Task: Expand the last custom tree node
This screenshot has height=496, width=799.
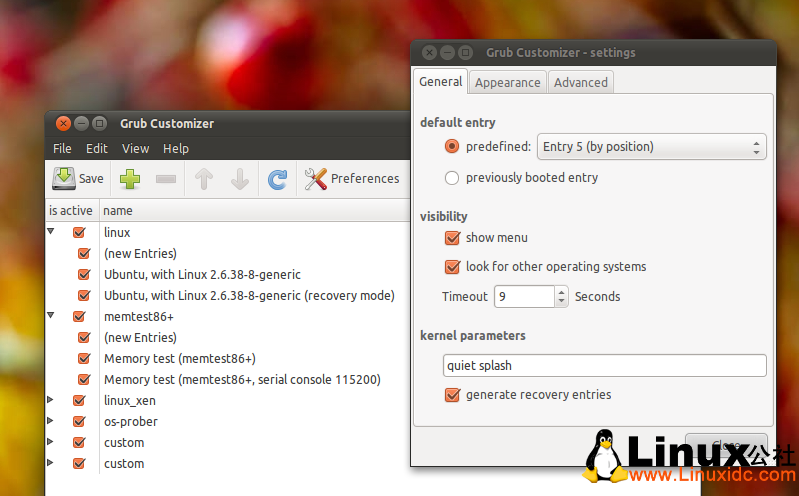Action: pos(50,462)
